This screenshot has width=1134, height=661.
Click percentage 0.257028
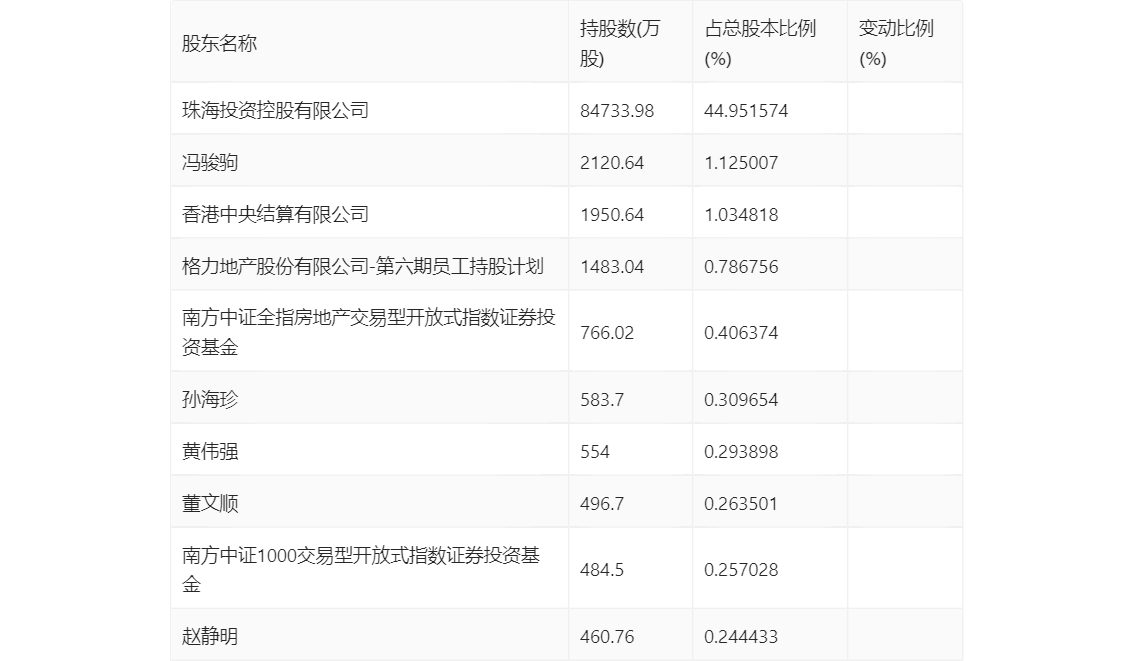[x=741, y=570]
